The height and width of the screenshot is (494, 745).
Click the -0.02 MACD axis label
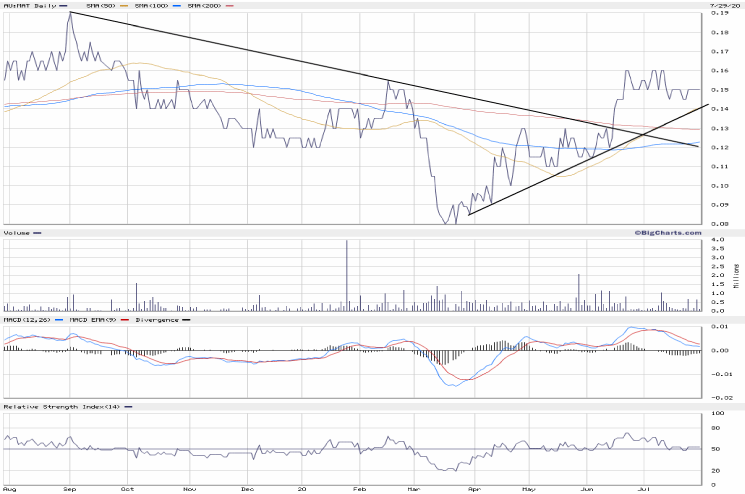click(720, 398)
